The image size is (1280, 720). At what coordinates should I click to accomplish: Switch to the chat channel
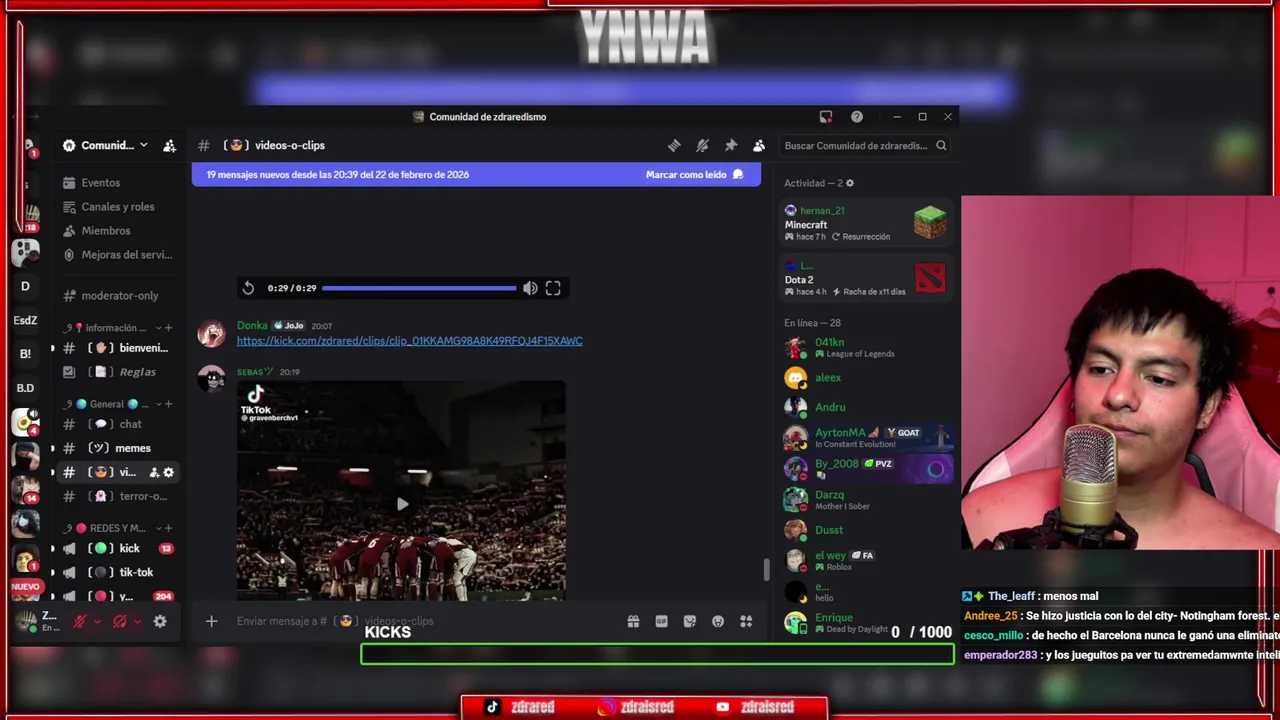point(118,424)
